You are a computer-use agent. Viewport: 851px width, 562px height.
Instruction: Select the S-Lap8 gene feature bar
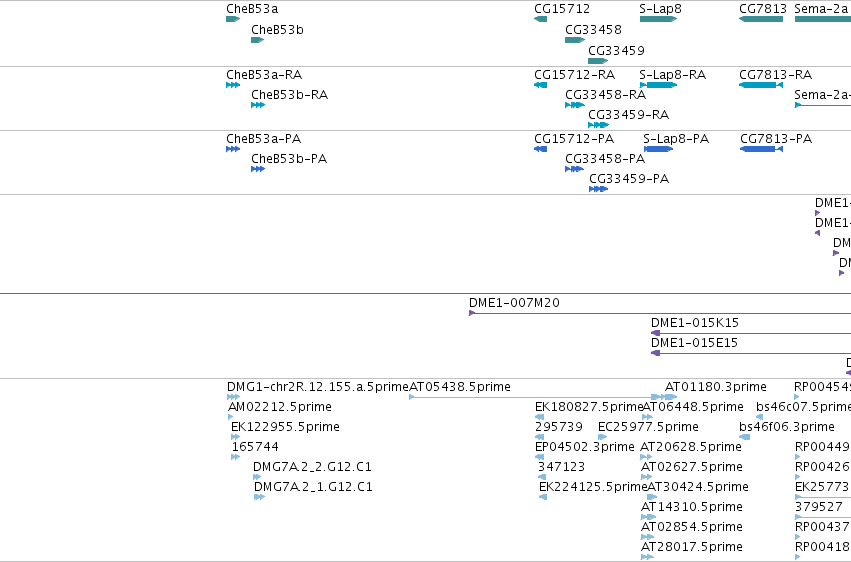(658, 19)
